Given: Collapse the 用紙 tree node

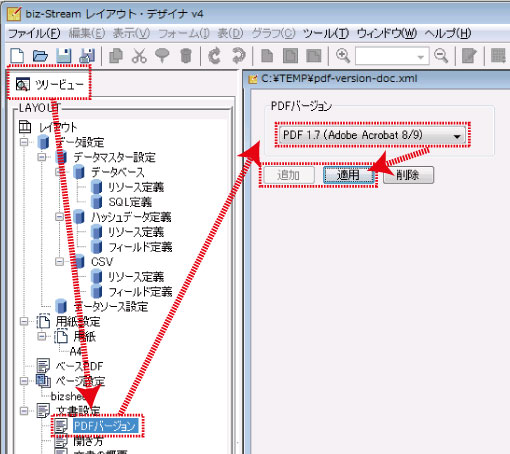Looking at the screenshot, I should tap(42, 336).
